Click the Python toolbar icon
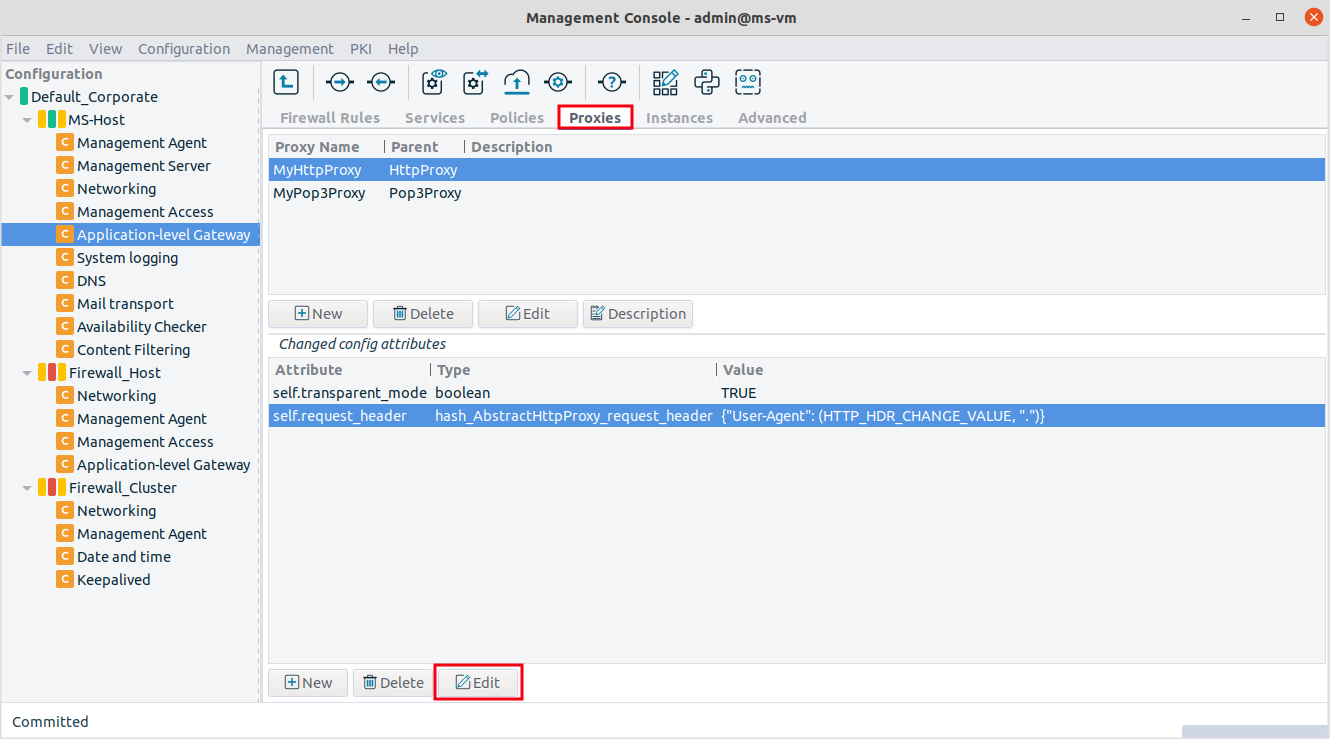The height and width of the screenshot is (739, 1330). 707,82
